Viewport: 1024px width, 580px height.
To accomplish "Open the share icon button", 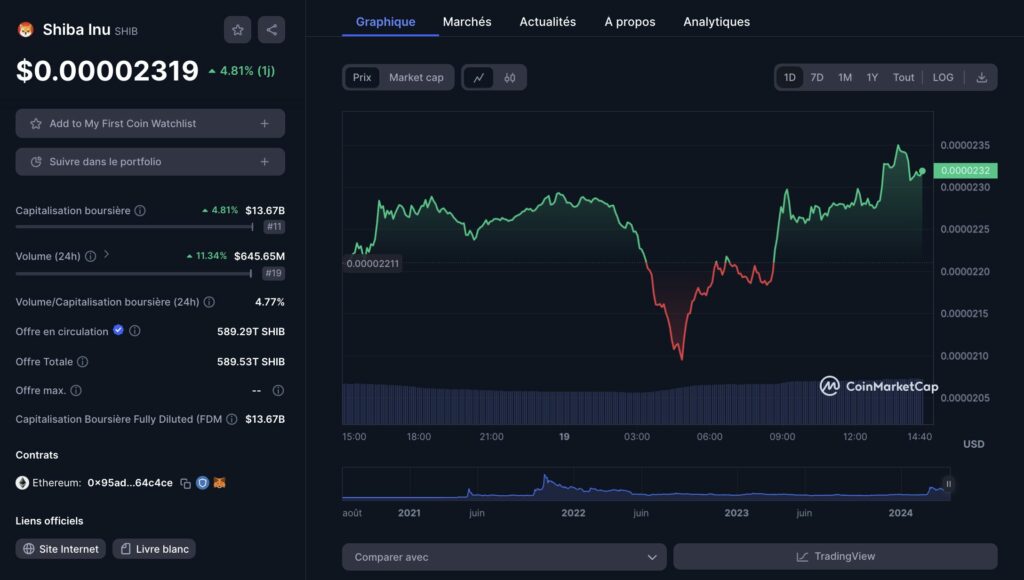I will coord(271,30).
